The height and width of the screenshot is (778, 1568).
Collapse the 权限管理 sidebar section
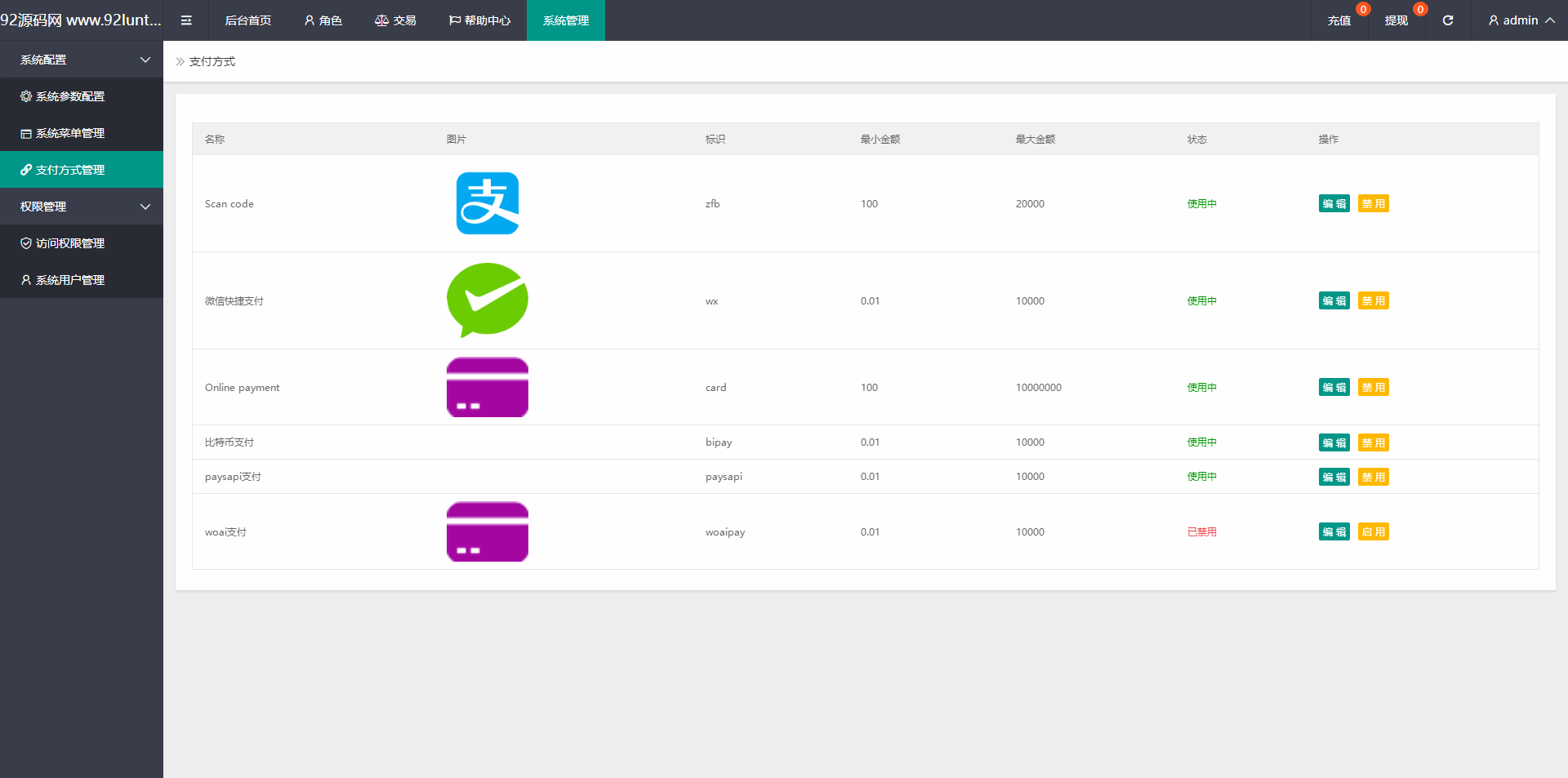tap(82, 207)
